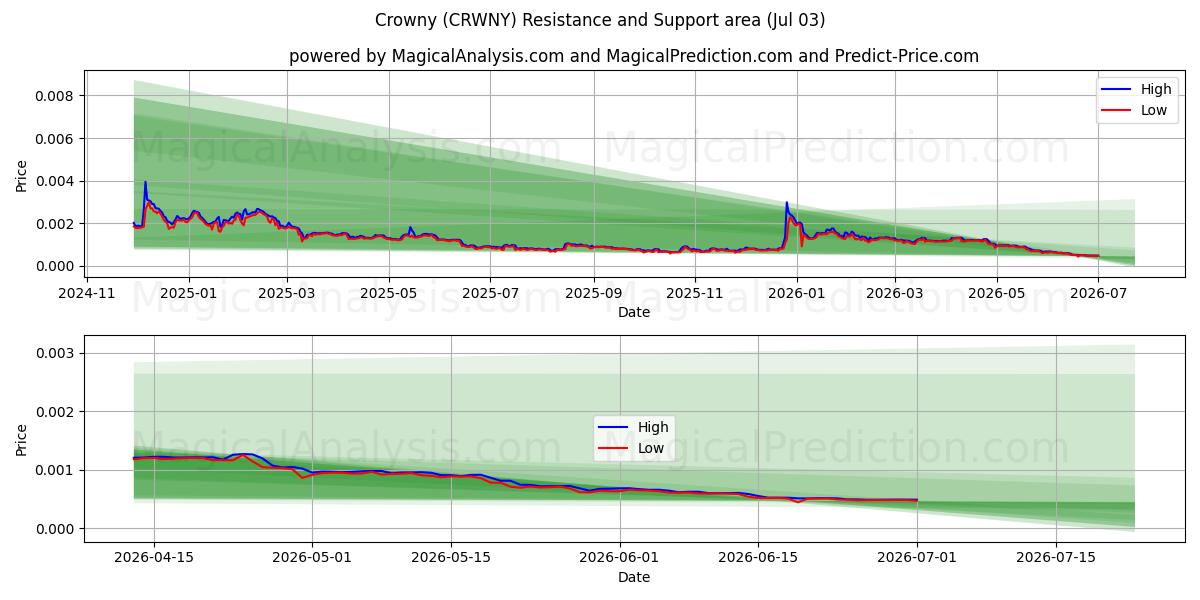Click the x-axis date 2025-01

tap(188, 293)
